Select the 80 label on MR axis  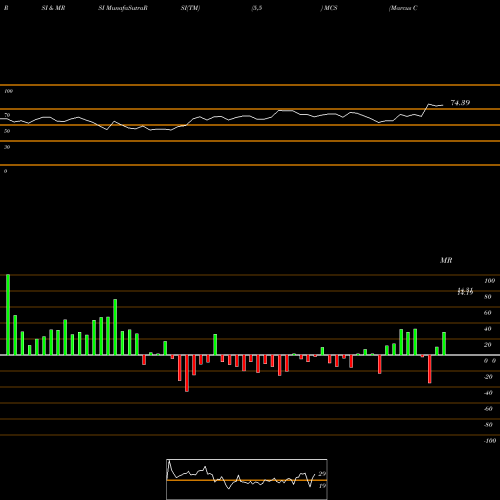point(488,297)
